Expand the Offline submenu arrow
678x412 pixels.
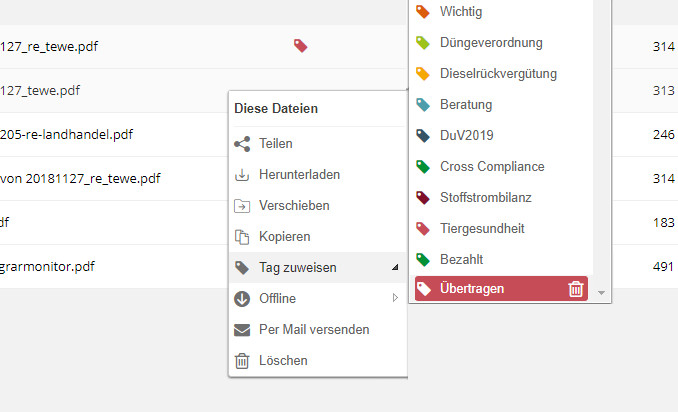pos(395,298)
